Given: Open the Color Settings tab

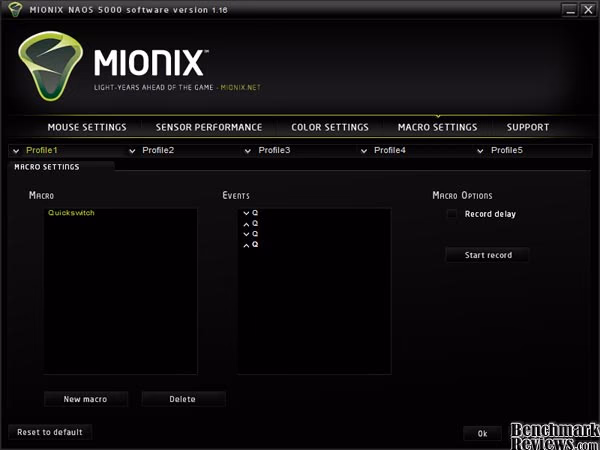Looking at the screenshot, I should point(330,127).
